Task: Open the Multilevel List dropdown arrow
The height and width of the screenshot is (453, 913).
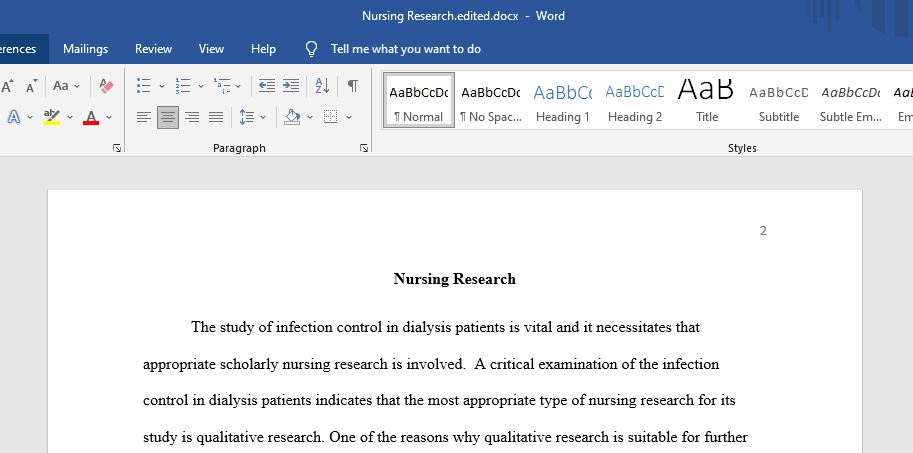Action: coord(238,86)
